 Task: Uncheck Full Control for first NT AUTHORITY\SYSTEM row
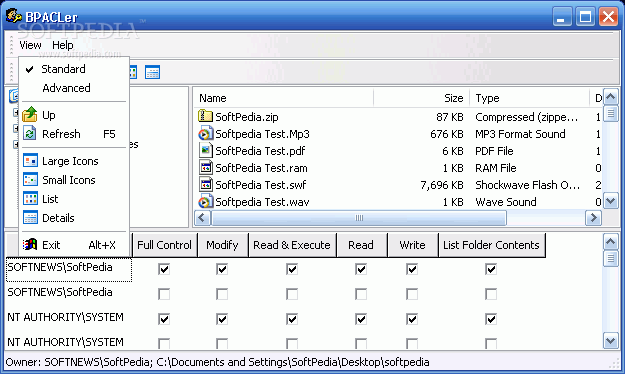coord(164,319)
